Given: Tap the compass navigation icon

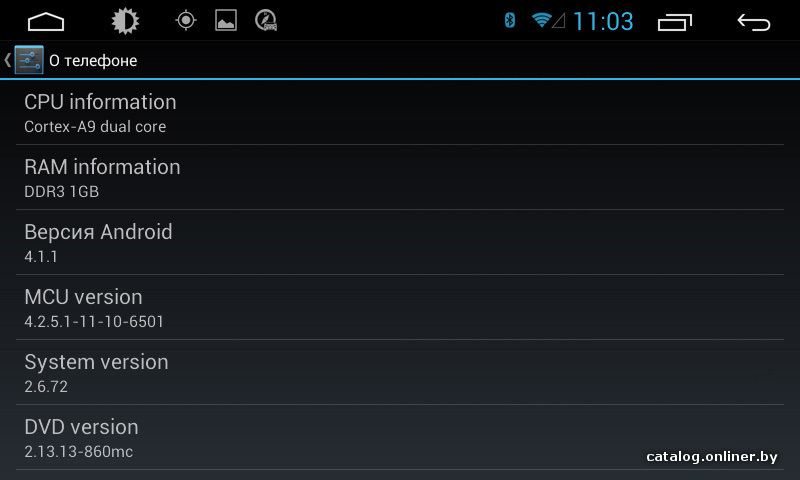Looking at the screenshot, I should point(266,20).
